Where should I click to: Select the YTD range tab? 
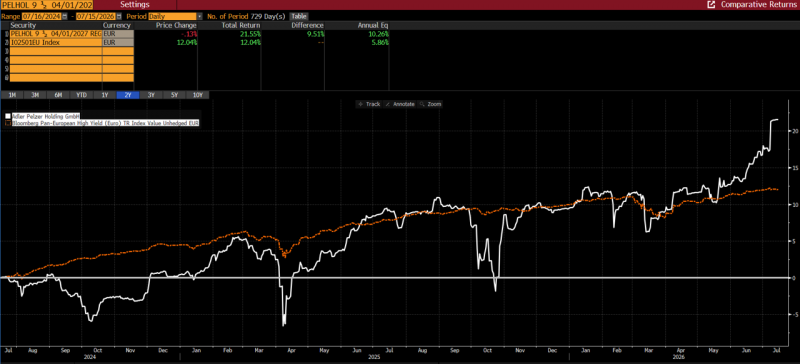coord(81,95)
